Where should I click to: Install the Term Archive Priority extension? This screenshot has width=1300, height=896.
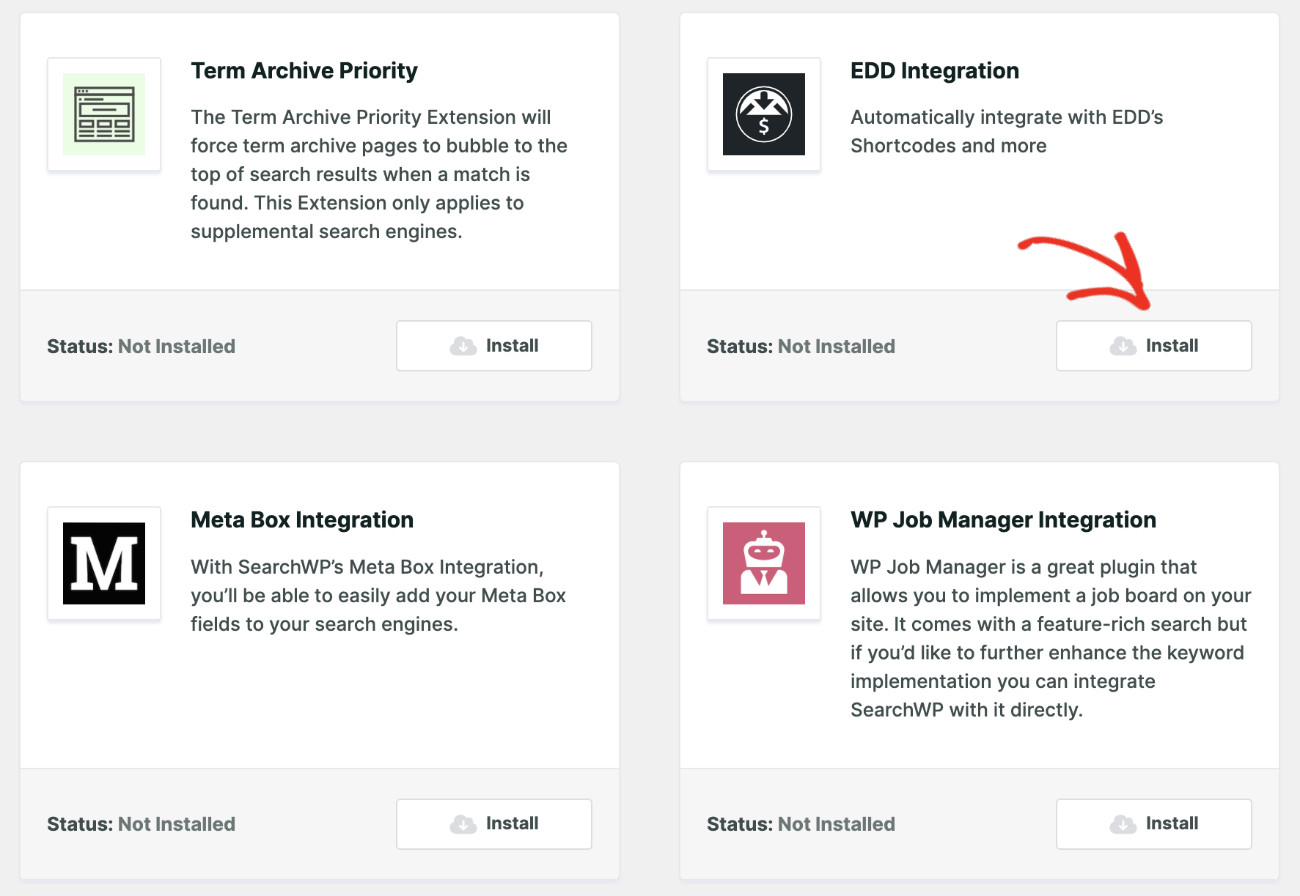pyautogui.click(x=493, y=345)
